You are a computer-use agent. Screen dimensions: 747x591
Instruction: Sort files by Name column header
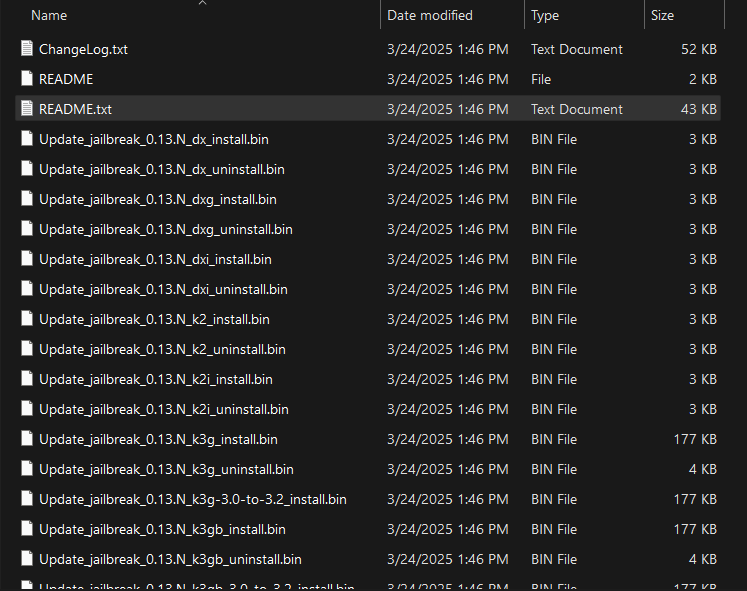tap(49, 15)
